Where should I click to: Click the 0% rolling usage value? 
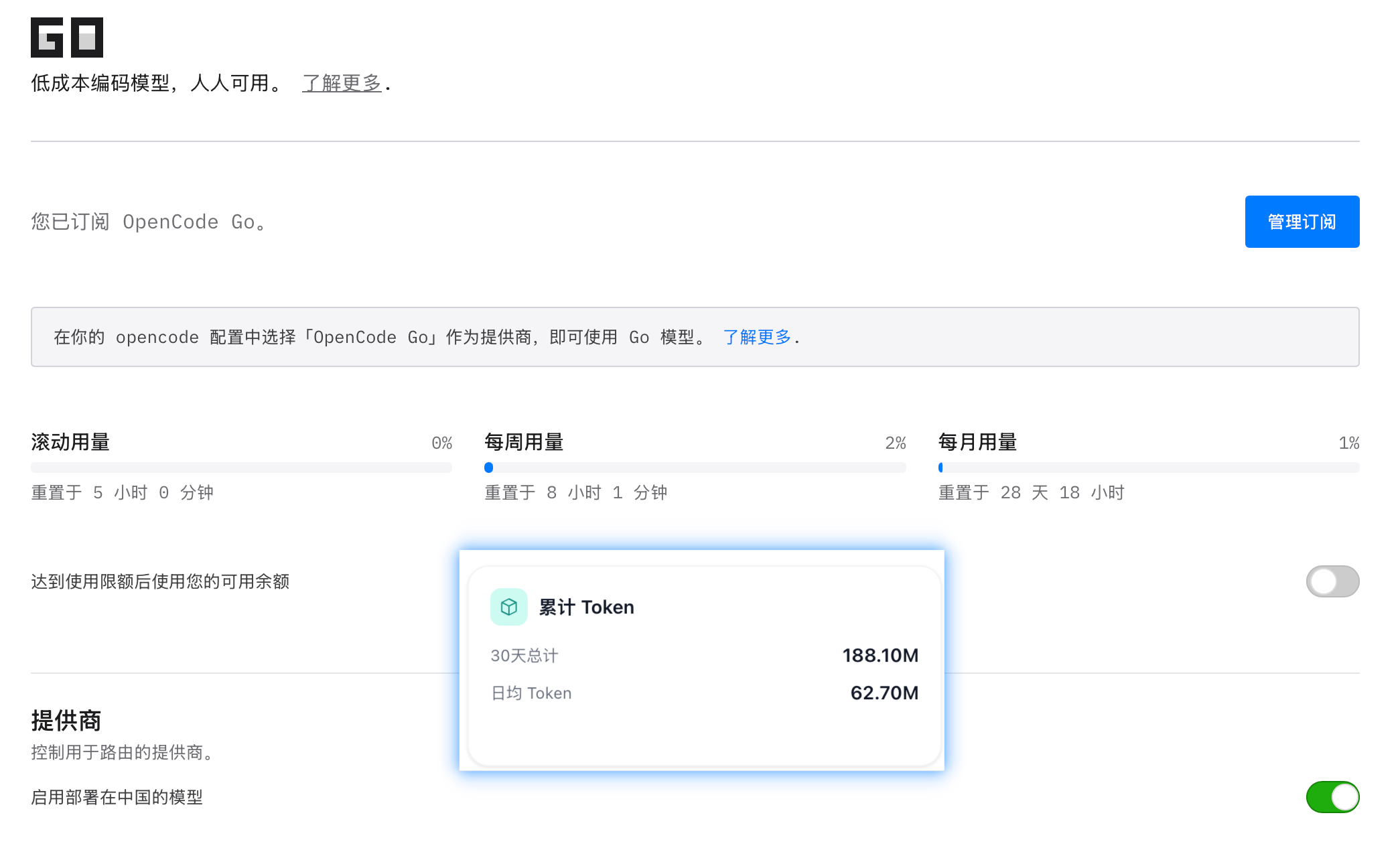pyautogui.click(x=442, y=443)
